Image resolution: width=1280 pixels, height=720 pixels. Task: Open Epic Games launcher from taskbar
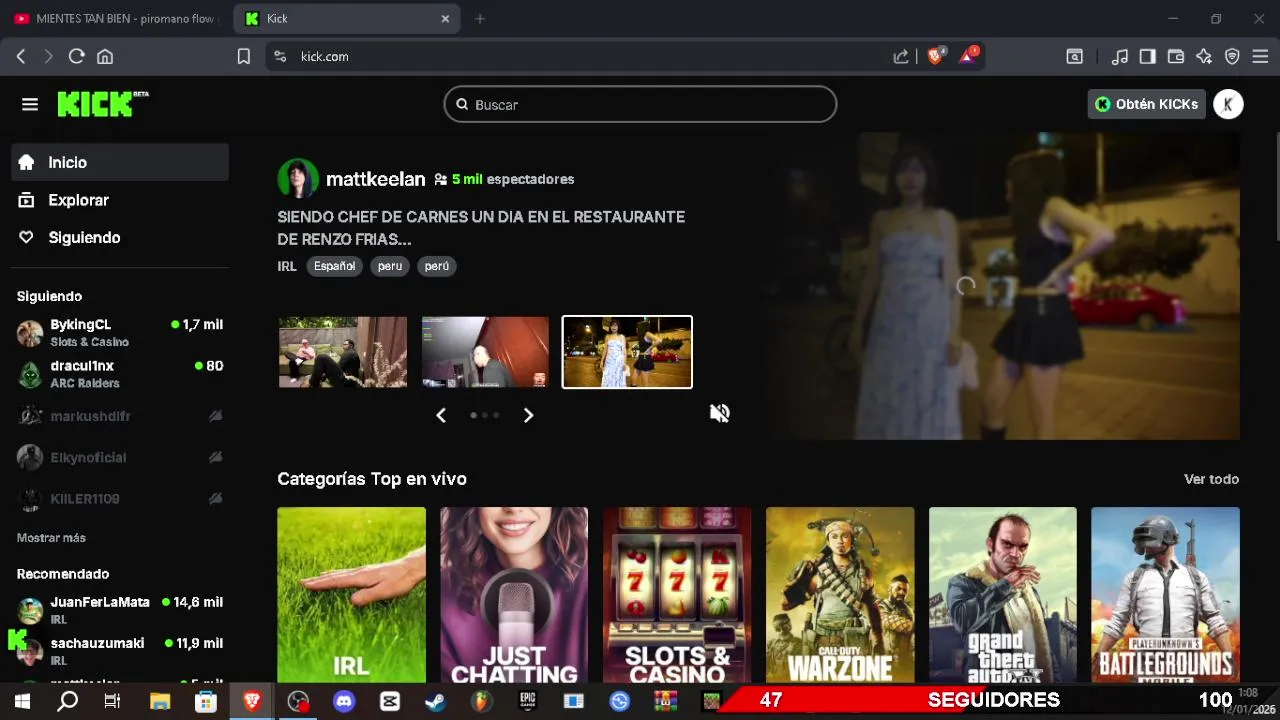(527, 701)
